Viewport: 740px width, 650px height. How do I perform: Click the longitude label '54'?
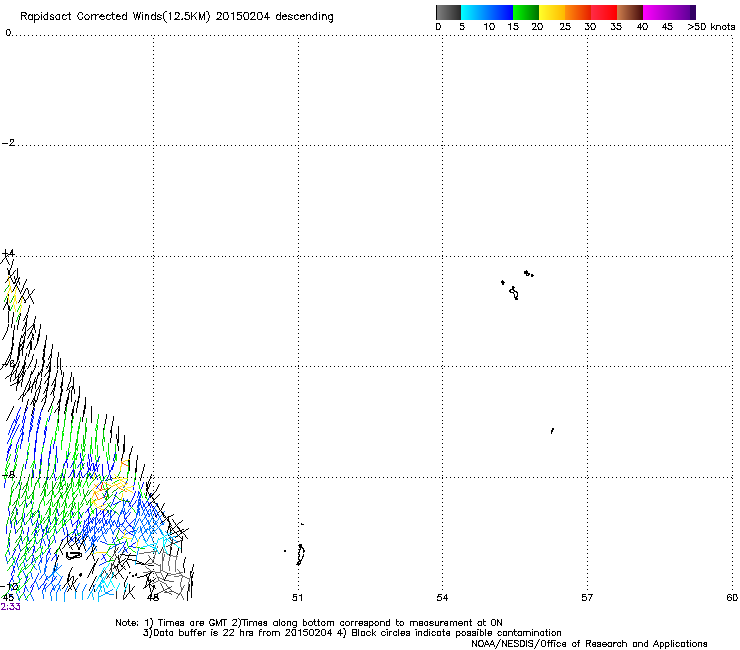(442, 598)
